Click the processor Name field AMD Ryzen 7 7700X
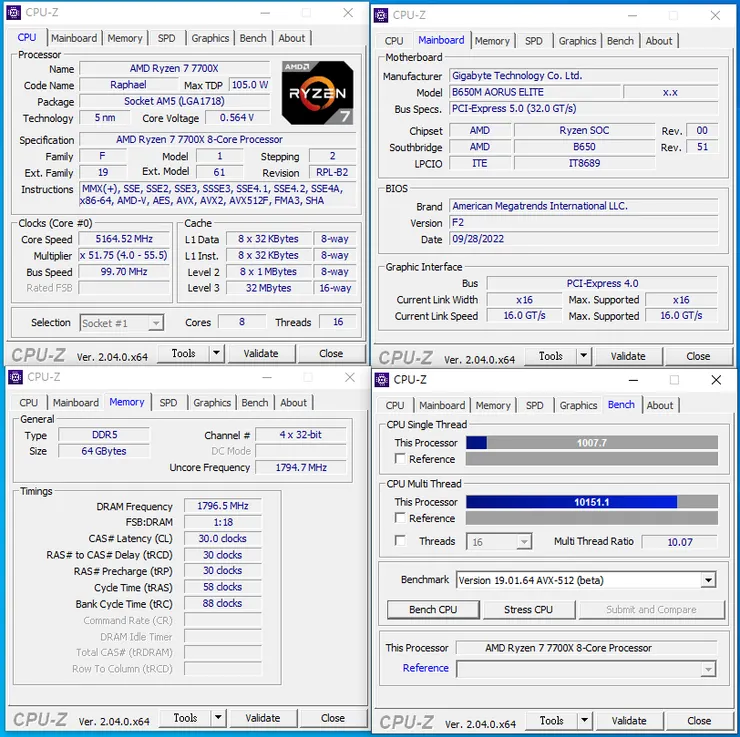Screen dimensions: 740x737 174,68
